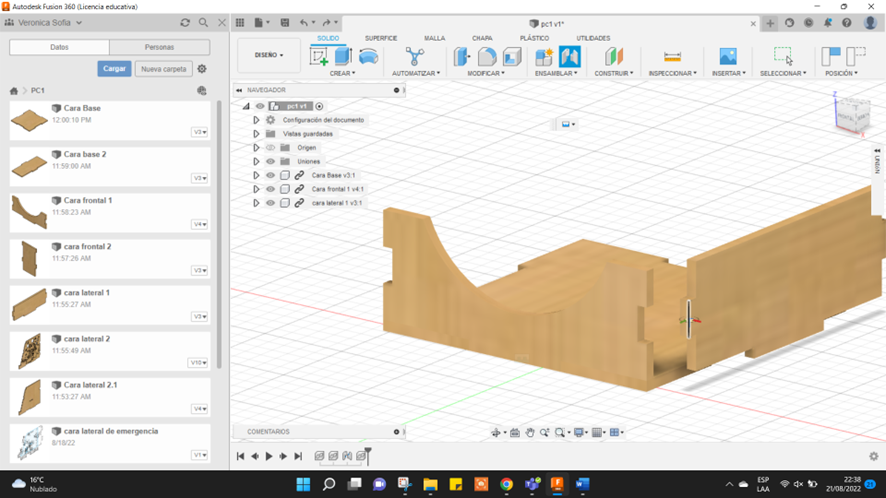Search in the data panel
The height and width of the screenshot is (498, 886).
203,23
